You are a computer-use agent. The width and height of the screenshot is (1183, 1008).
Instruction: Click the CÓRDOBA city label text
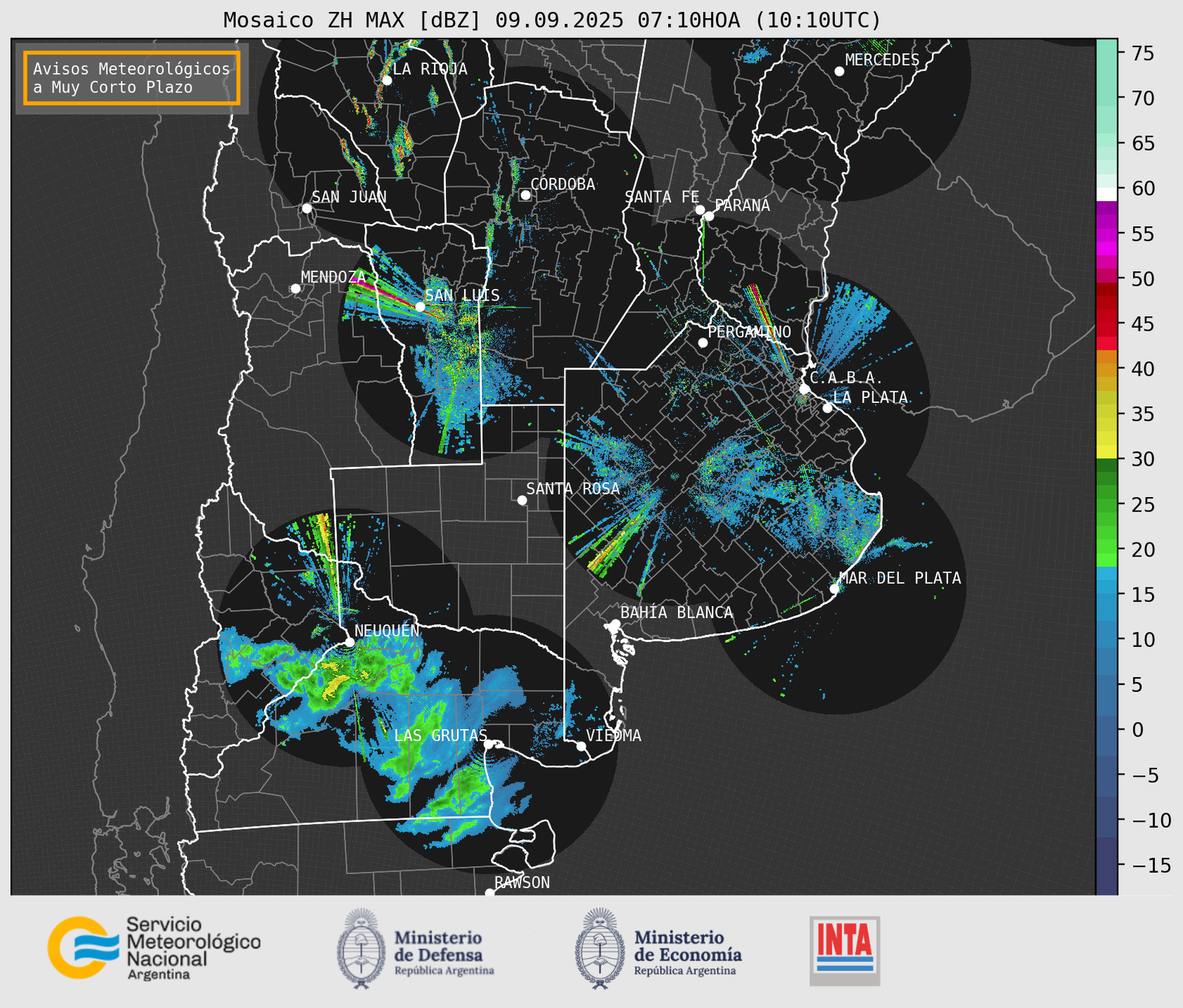563,184
